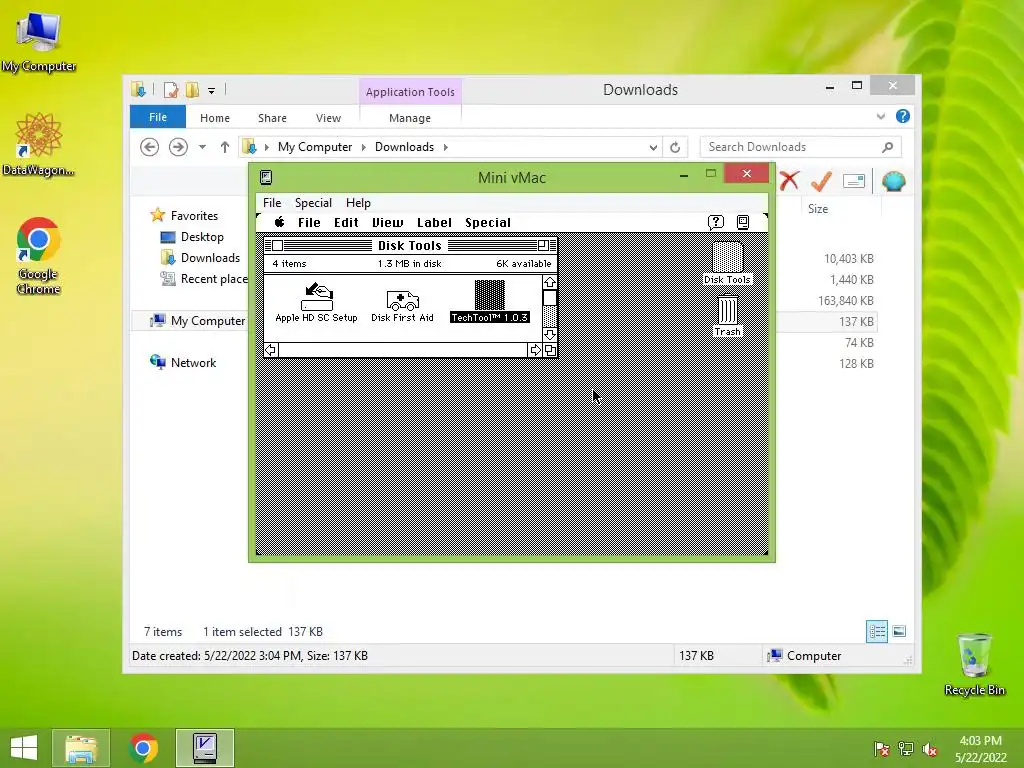Viewport: 1024px width, 768px height.
Task: Switch to the Share ribbon tab
Action: (x=272, y=118)
